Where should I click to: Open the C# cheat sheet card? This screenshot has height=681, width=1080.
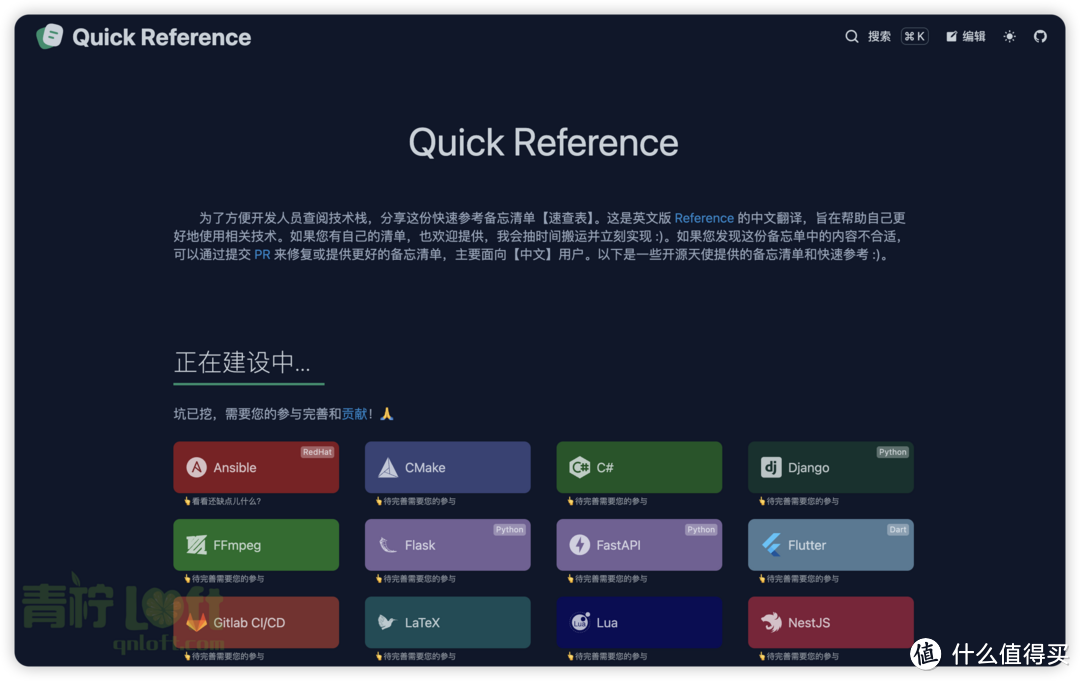tap(639, 468)
